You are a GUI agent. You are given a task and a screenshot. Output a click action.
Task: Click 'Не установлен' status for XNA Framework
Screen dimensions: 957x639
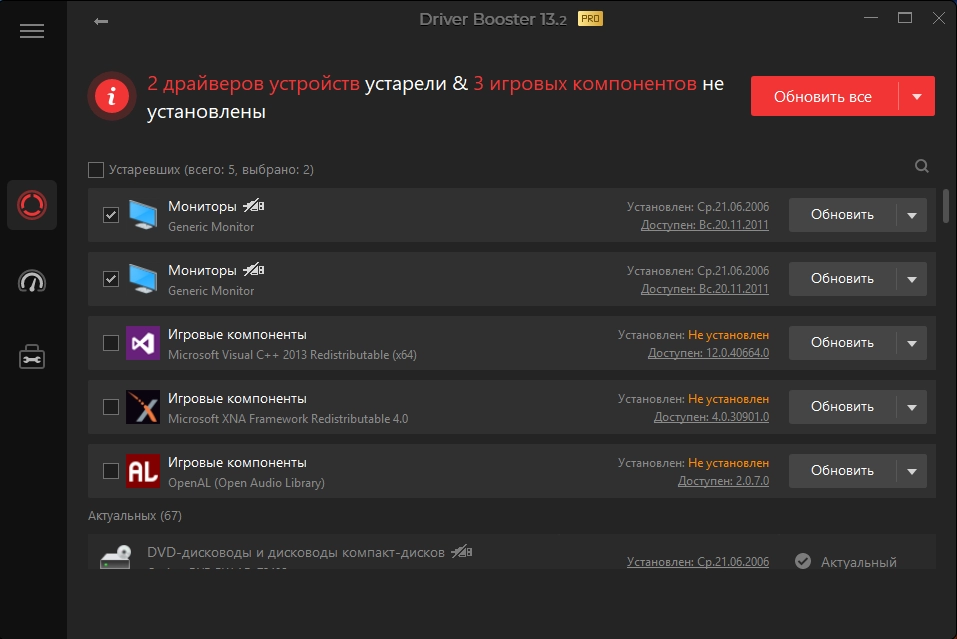click(x=728, y=399)
